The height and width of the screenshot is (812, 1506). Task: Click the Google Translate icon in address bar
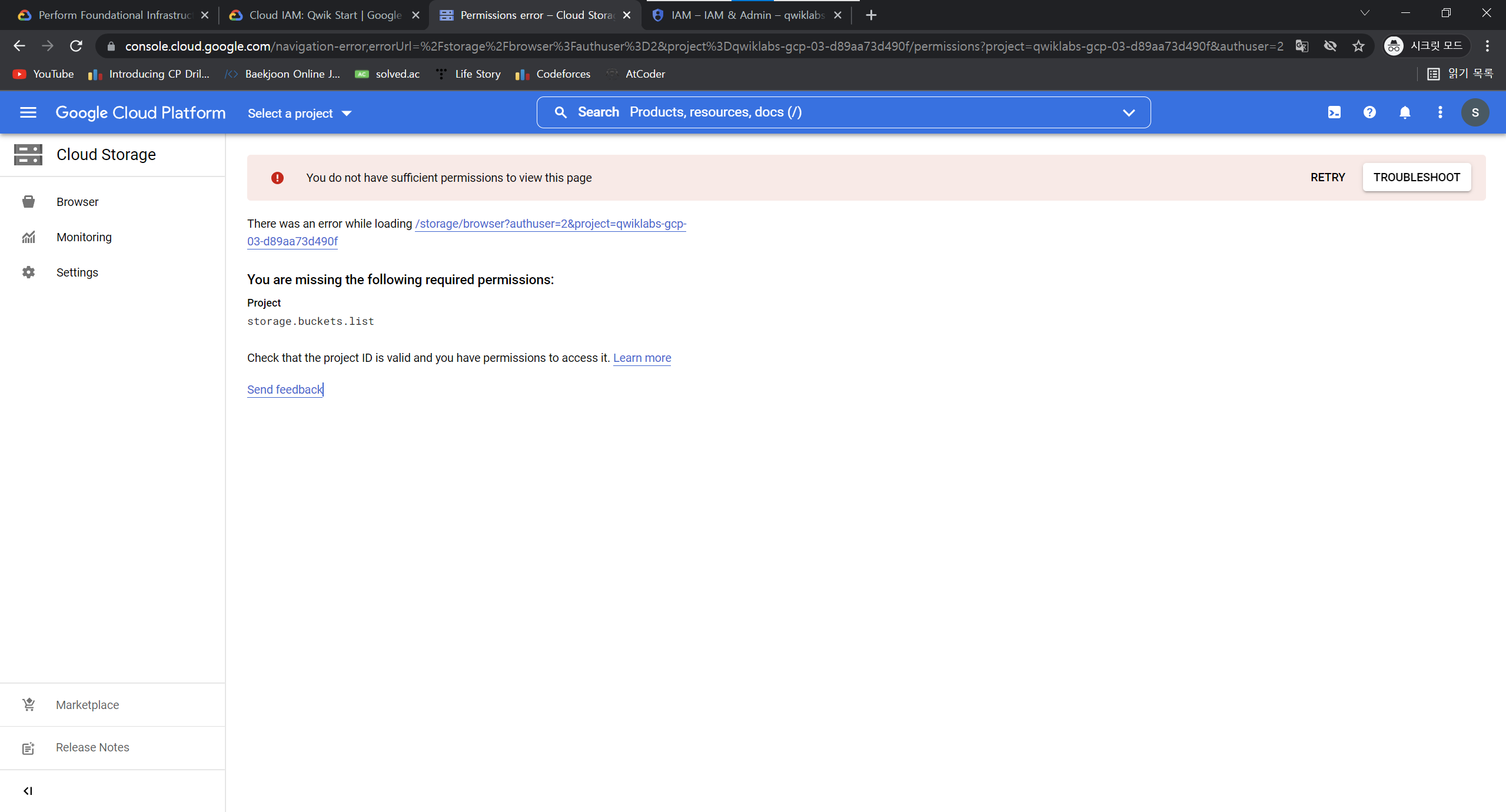(x=1302, y=46)
